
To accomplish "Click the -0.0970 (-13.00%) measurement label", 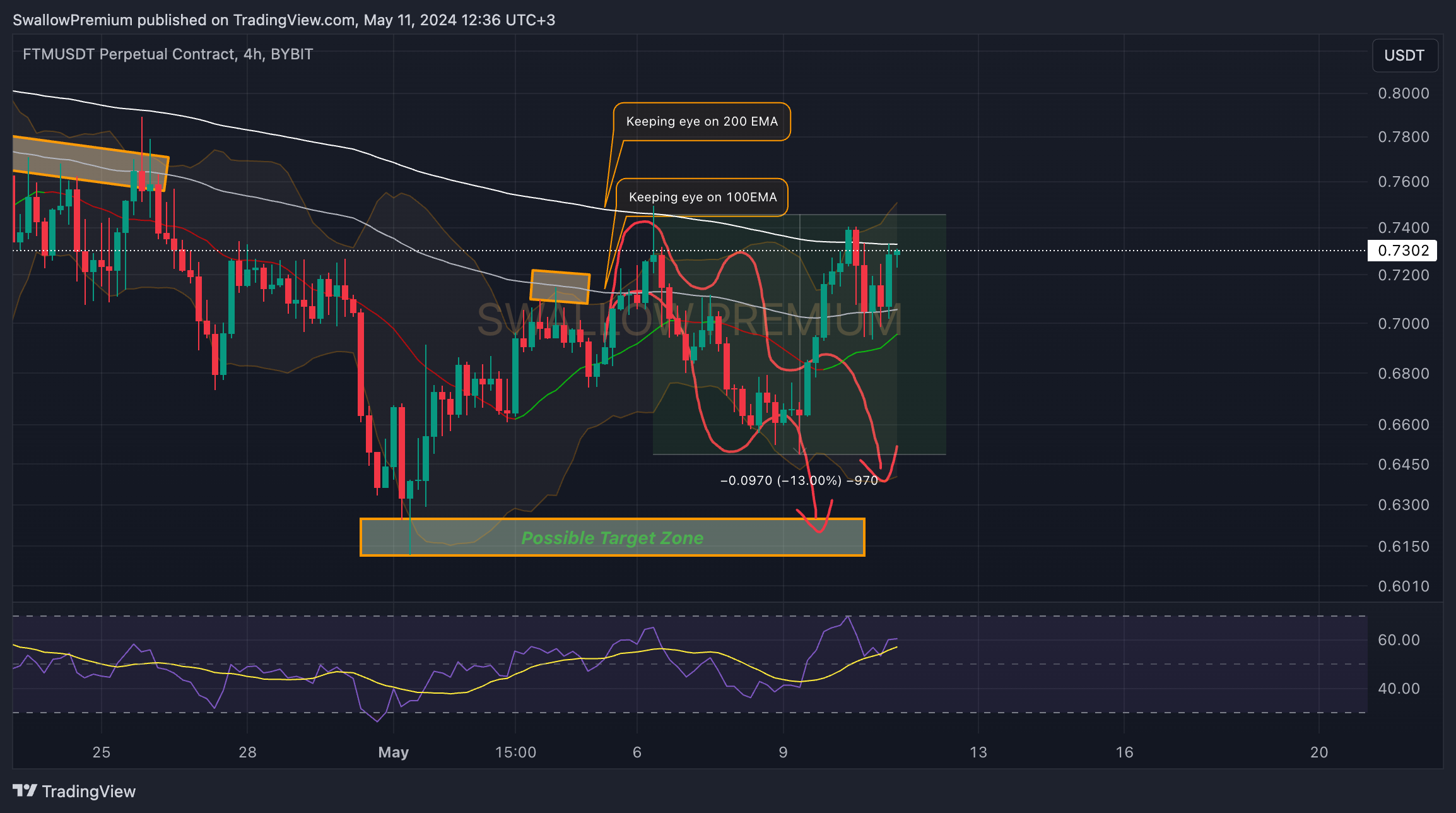I will pyautogui.click(x=799, y=480).
